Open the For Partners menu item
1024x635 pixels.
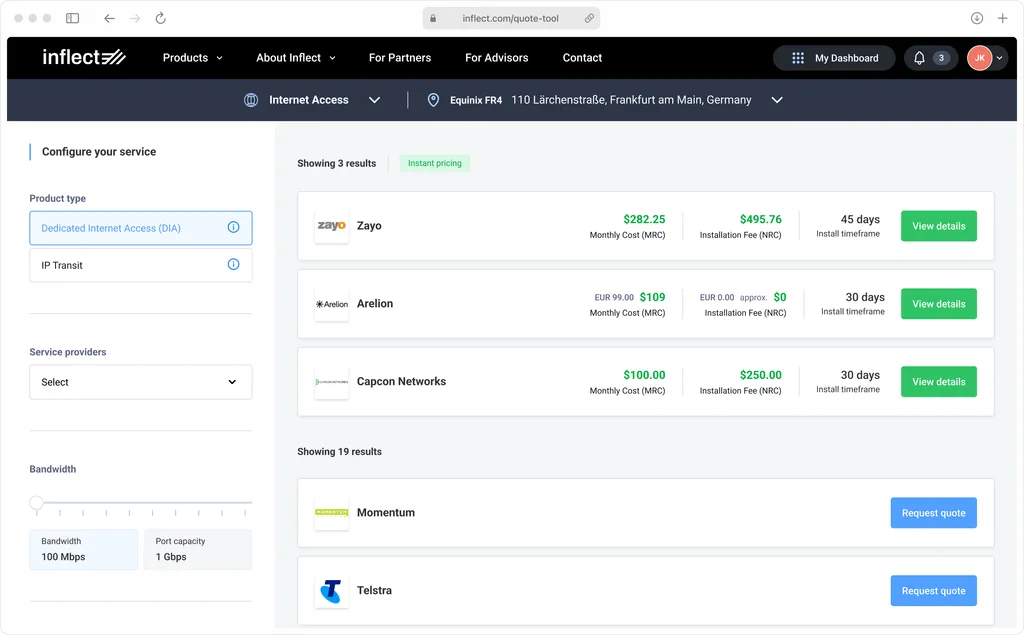coord(400,58)
